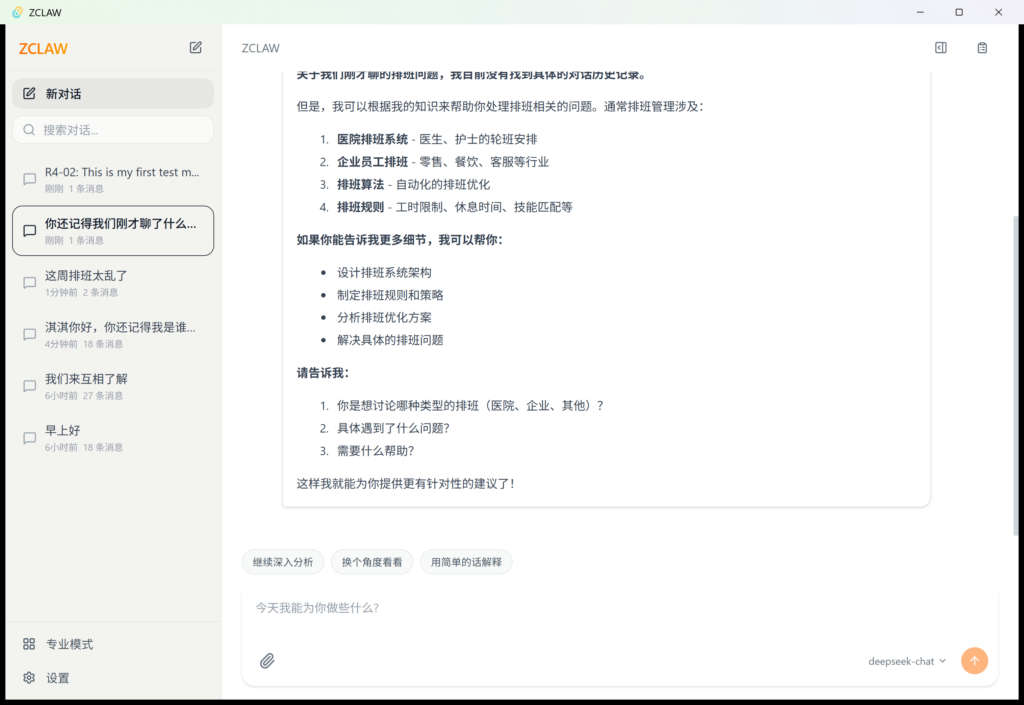Click the new chat compose icon beside ZCLAW logo
The height and width of the screenshot is (705, 1024).
pyautogui.click(x=196, y=47)
